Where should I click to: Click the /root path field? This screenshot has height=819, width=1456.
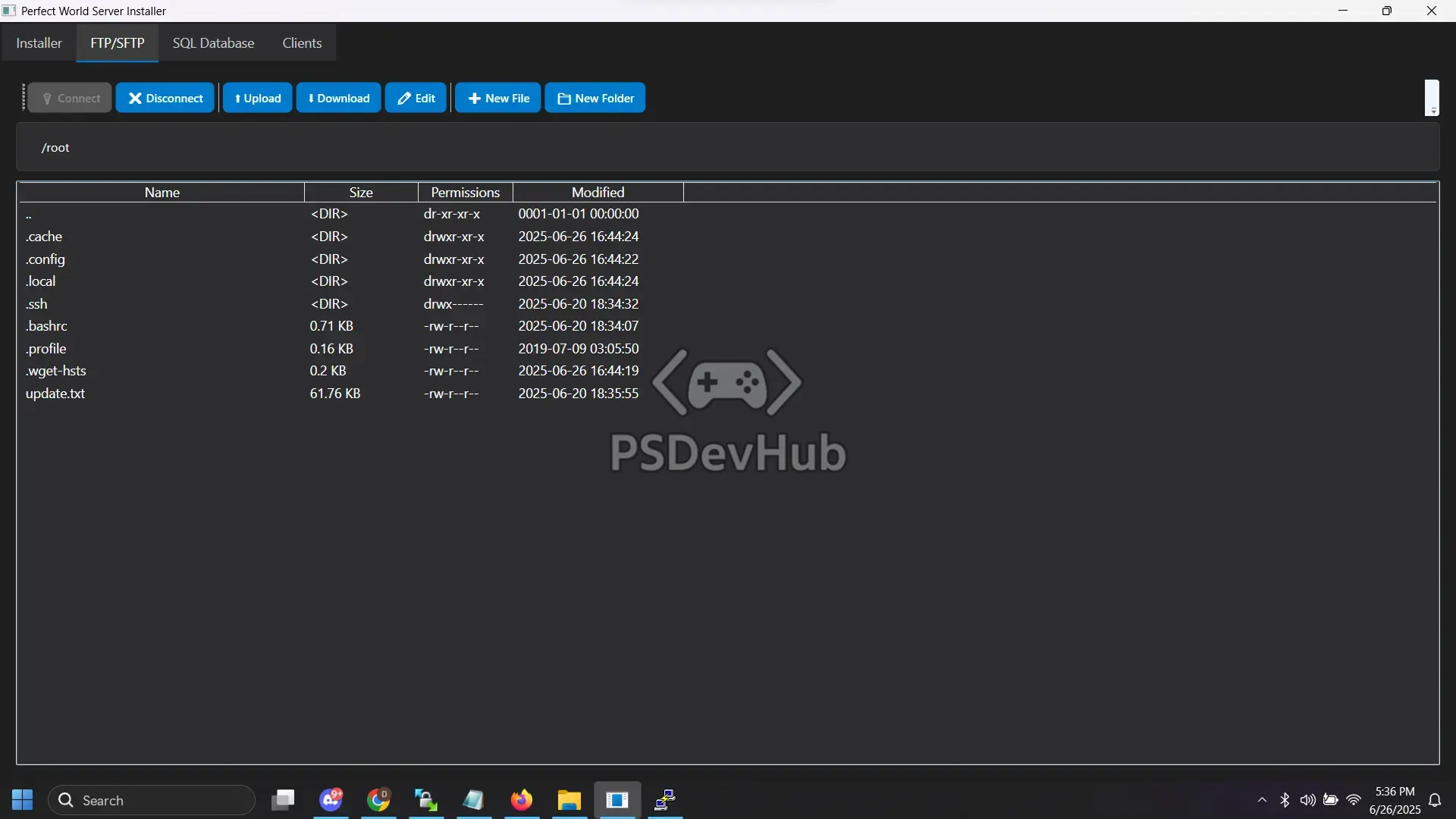coord(728,147)
